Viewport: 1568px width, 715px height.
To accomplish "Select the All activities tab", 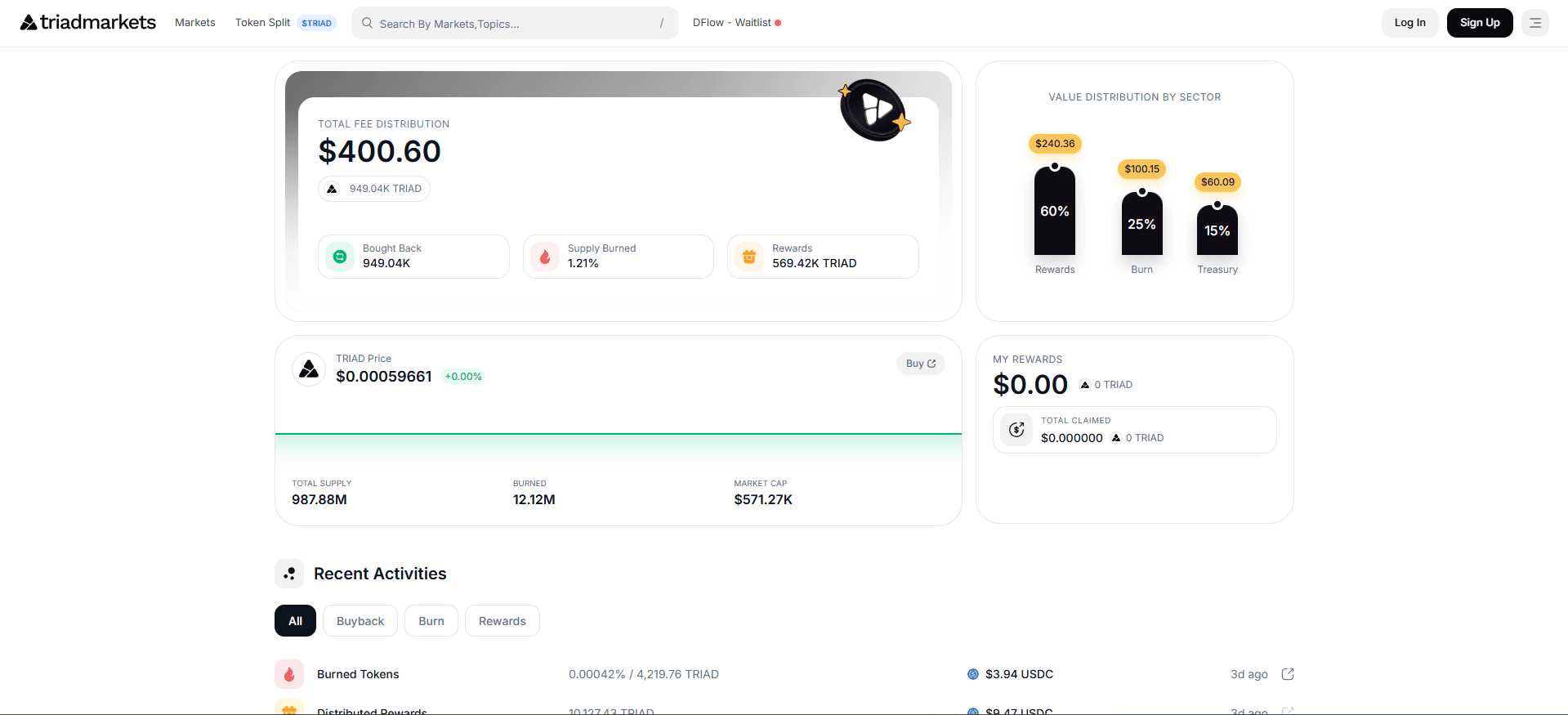I will 295,621.
